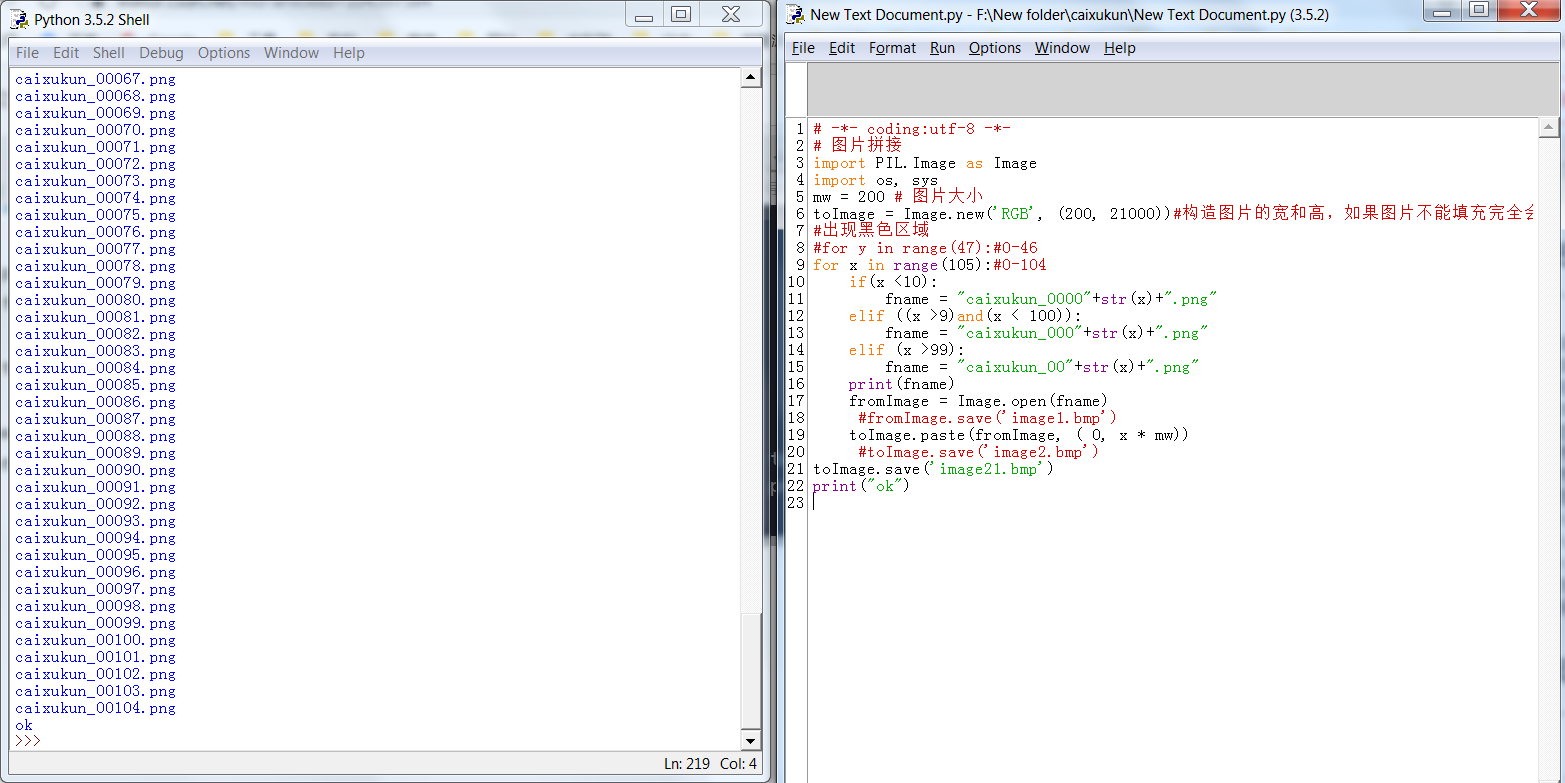Click 'elif (x >99):' code line
This screenshot has height=783, width=1565.
point(907,350)
